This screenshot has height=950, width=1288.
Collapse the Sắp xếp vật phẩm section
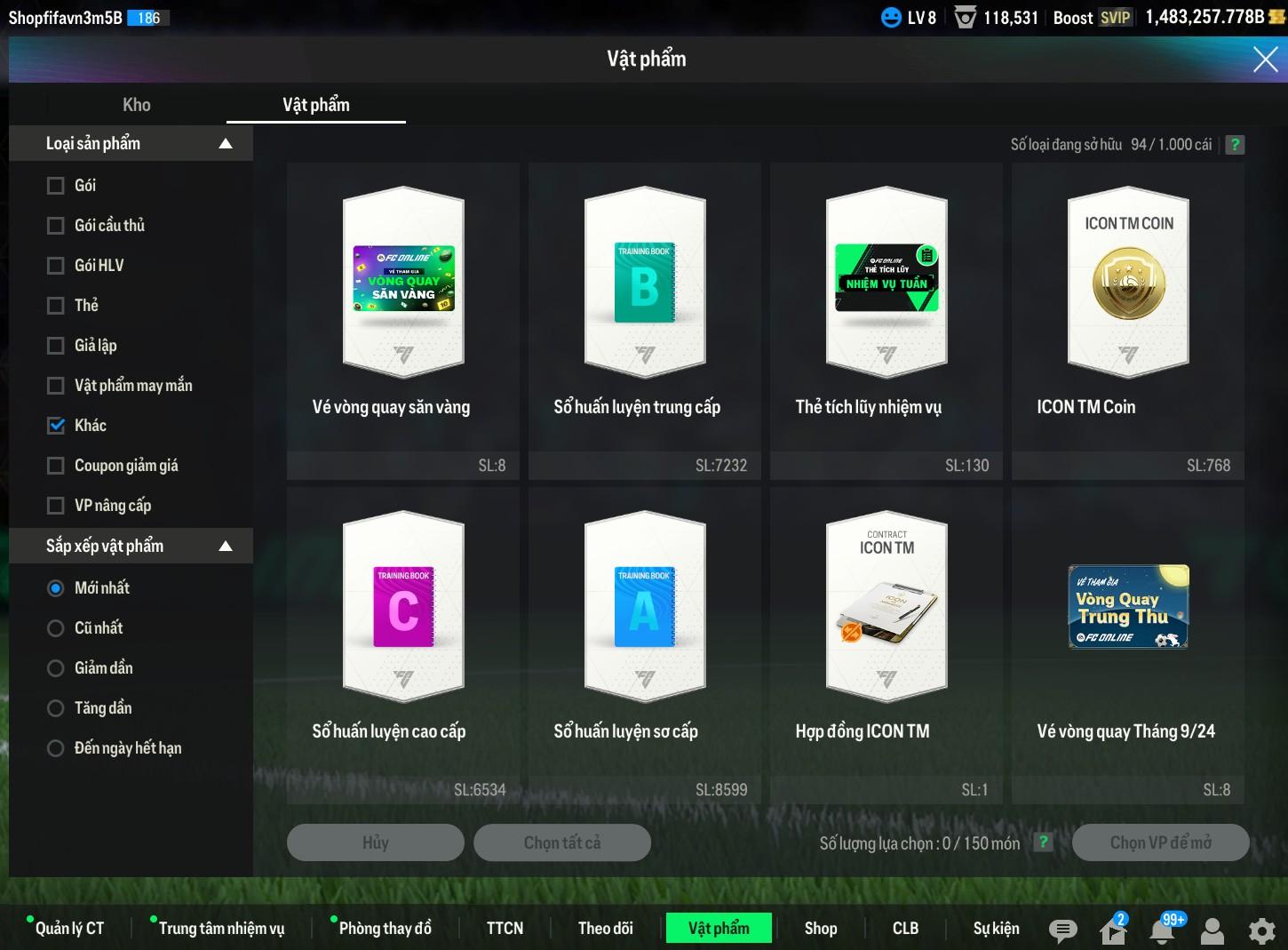click(226, 547)
